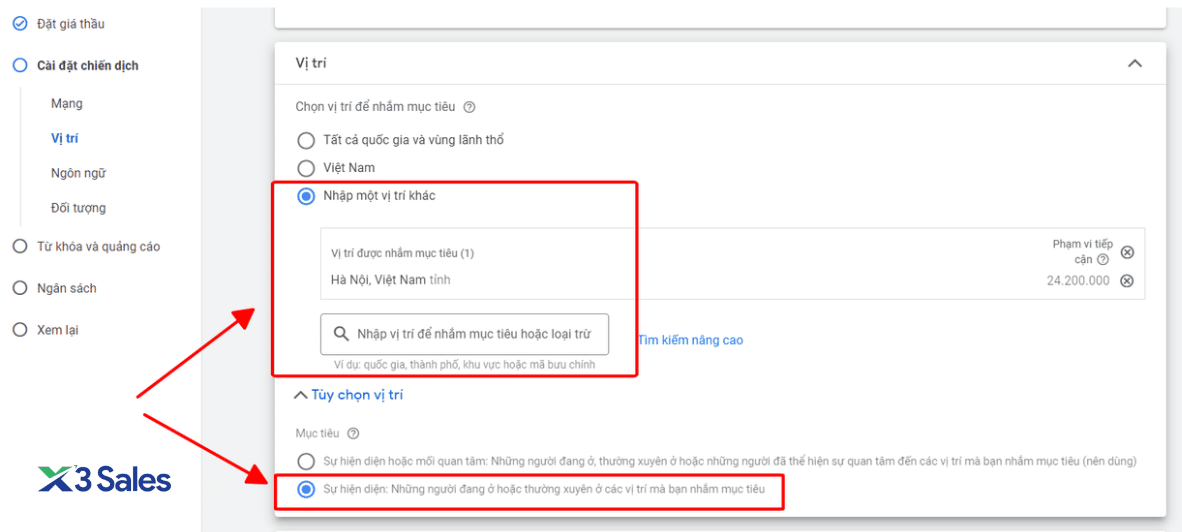Open 'Từ khóa và quảng cáo' step
Image resolution: width=1182 pixels, height=532 pixels.
[x=98, y=246]
